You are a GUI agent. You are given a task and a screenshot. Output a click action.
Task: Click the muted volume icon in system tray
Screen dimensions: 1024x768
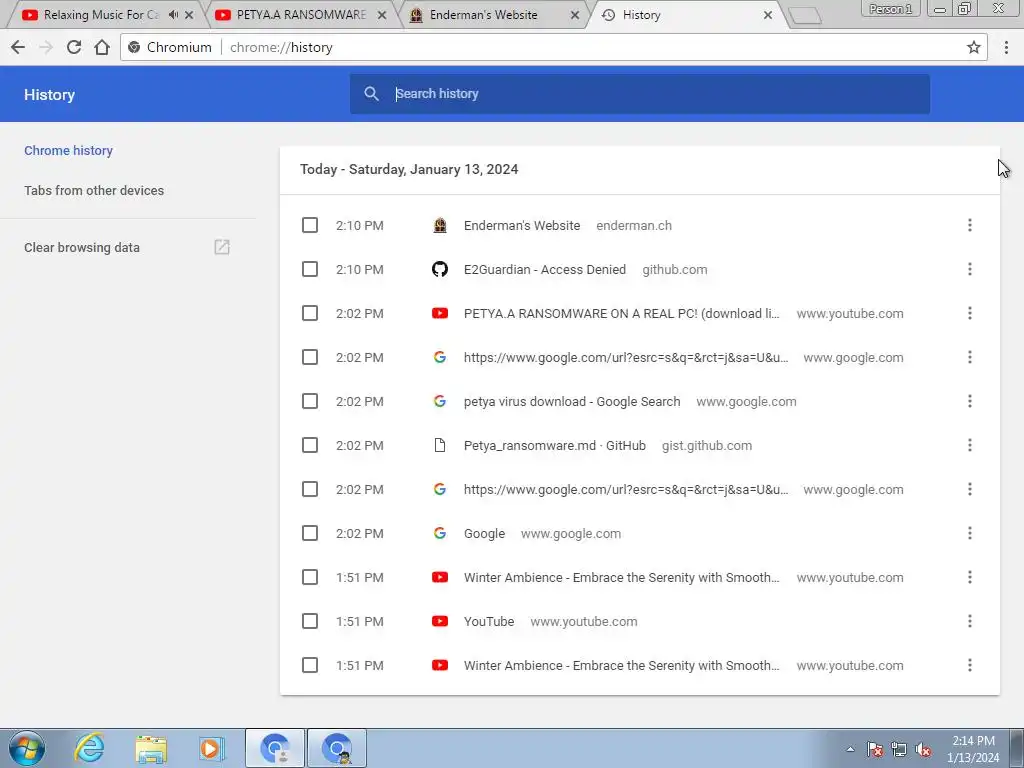pyautogui.click(x=923, y=749)
